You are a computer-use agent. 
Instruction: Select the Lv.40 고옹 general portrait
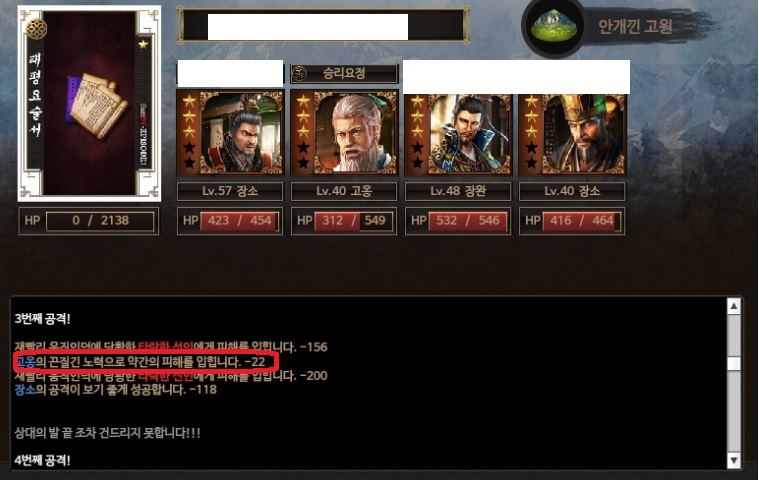[x=344, y=132]
